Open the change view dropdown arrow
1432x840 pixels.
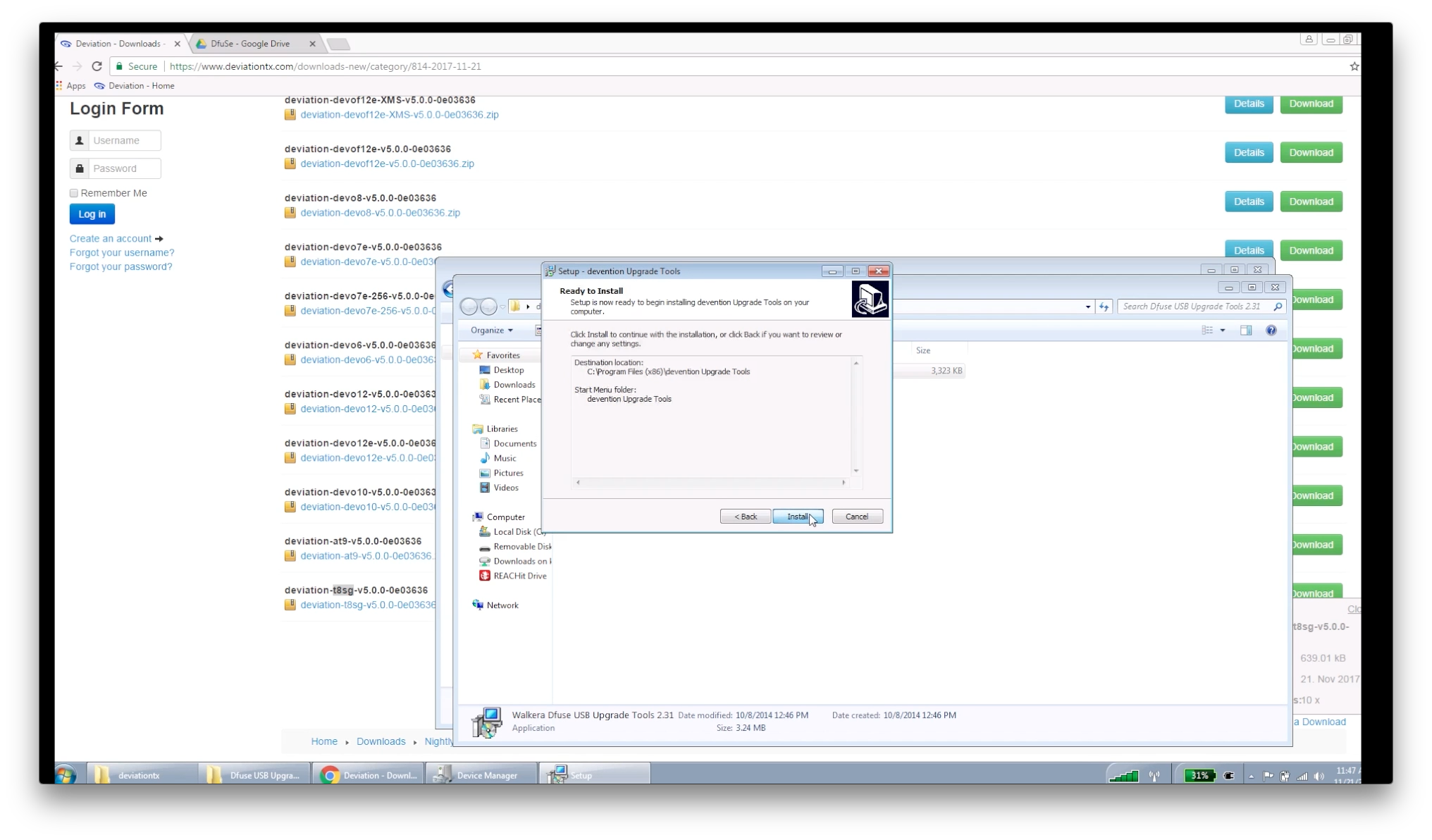(1223, 331)
